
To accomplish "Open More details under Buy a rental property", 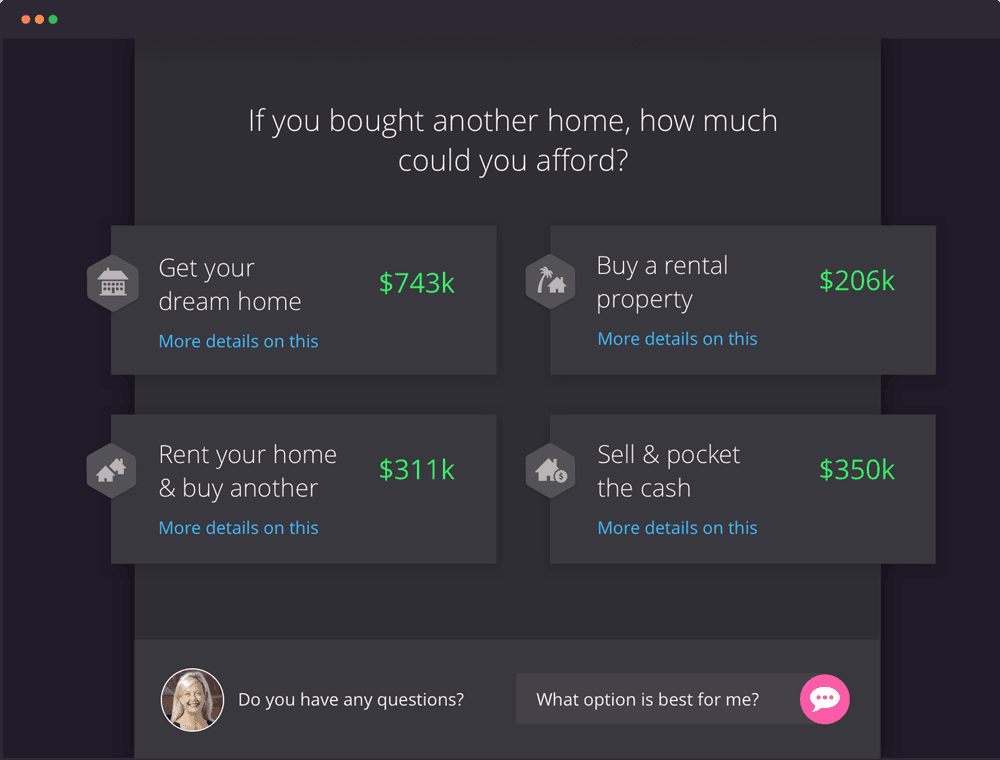I will [677, 339].
